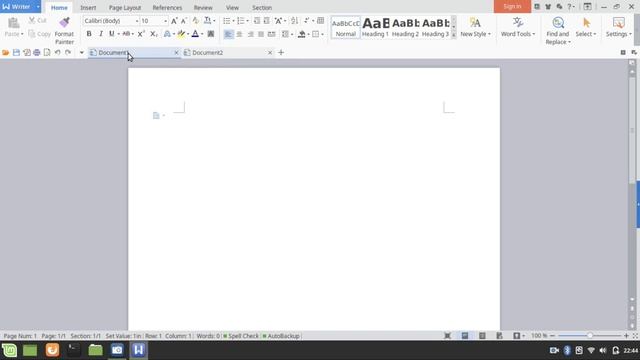Screen dimensions: 640x360
Task: Decrease font size with Shrink Font icon
Action: point(184,21)
